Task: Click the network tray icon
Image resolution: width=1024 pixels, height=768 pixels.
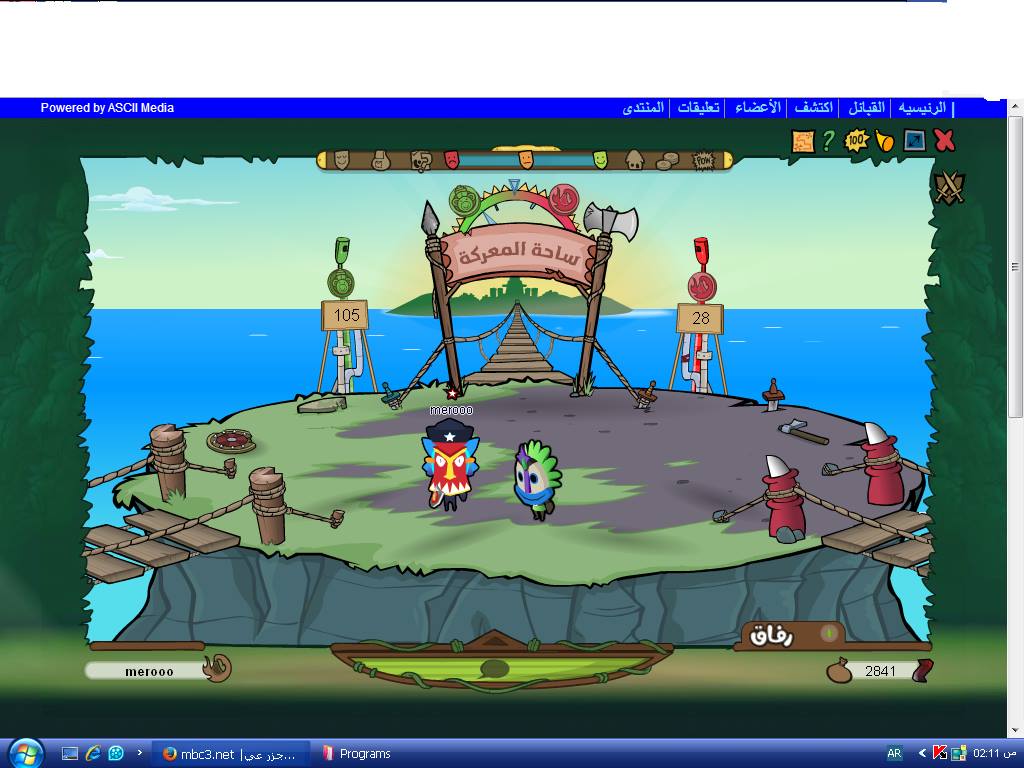Action: click(958, 753)
